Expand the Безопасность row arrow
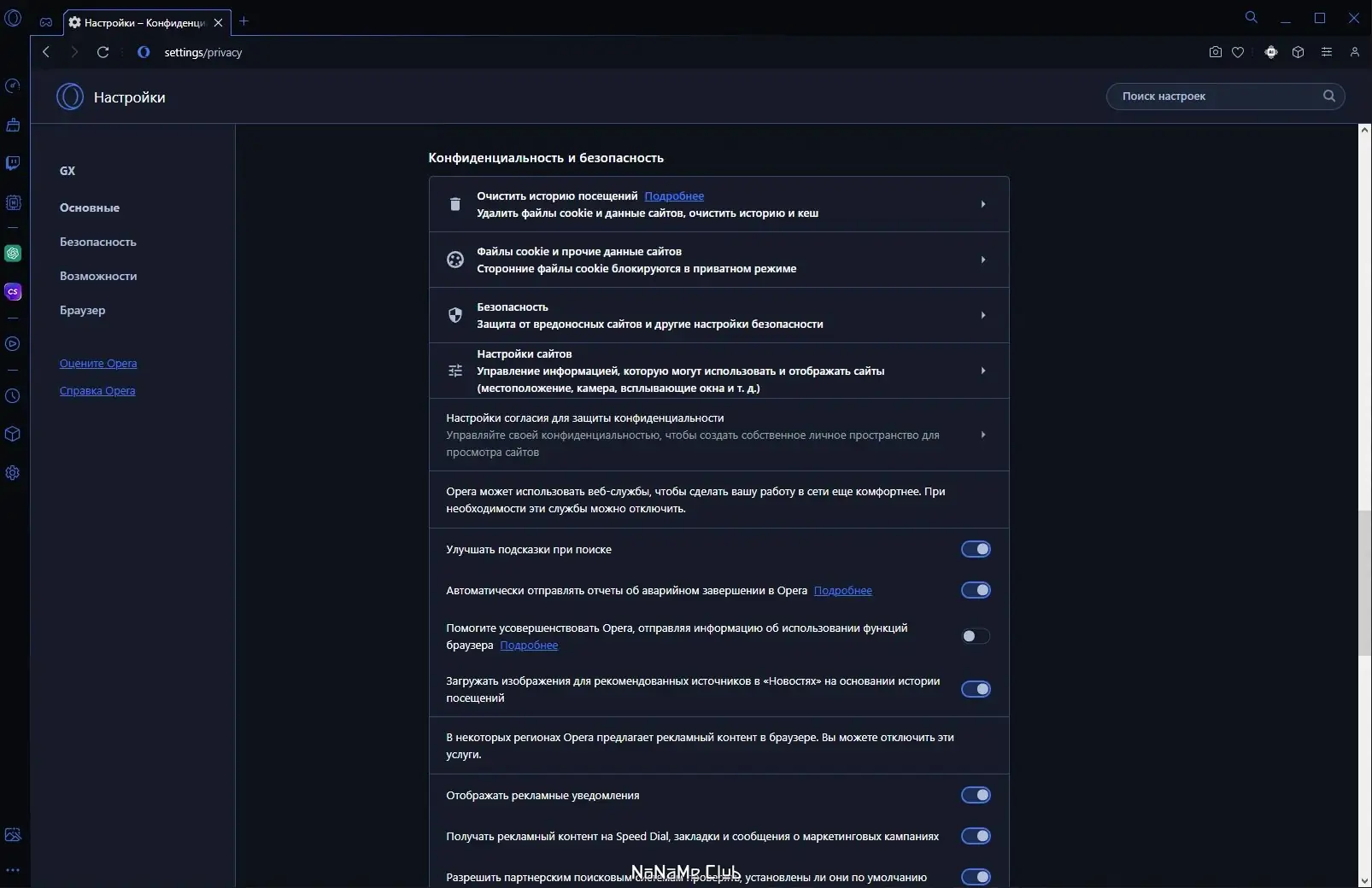Image resolution: width=1372 pixels, height=888 pixels. click(983, 315)
